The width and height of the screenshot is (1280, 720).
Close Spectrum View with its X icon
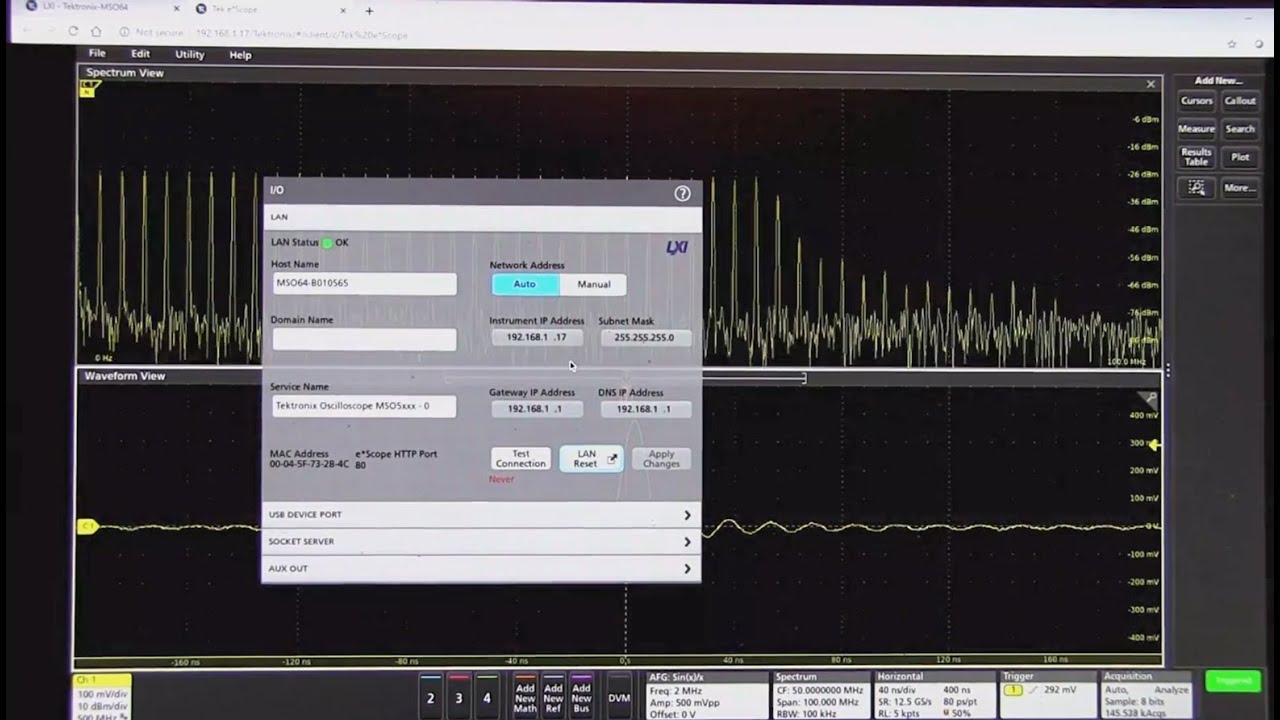click(1150, 84)
